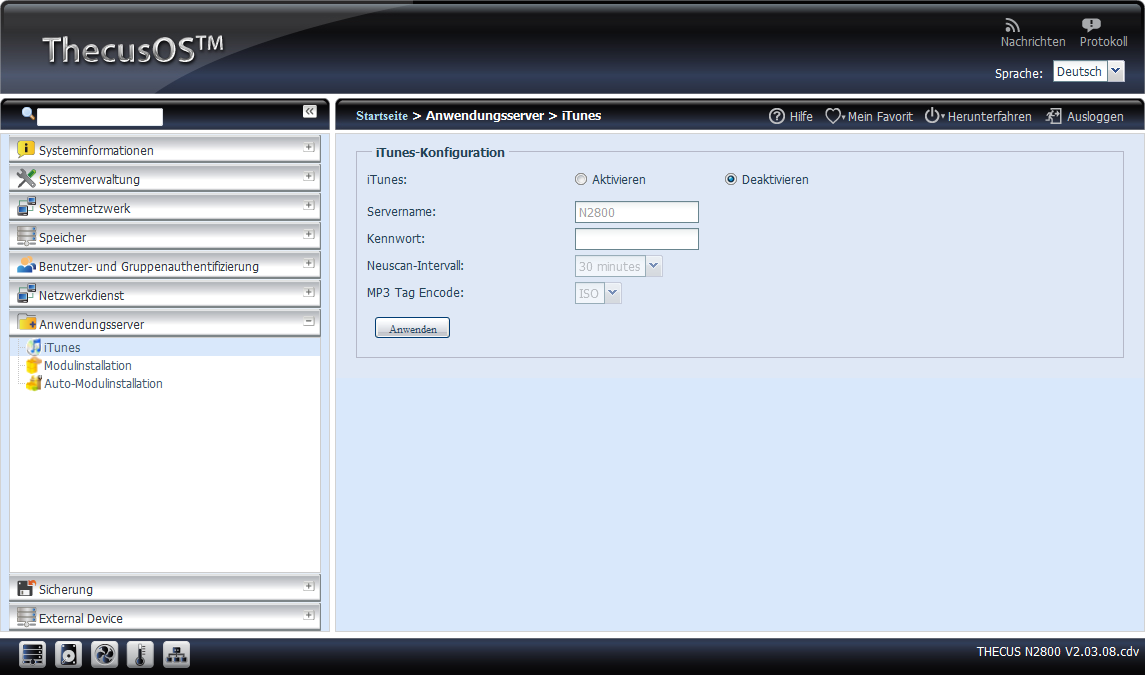Open the Sprache language dropdown
The height and width of the screenshot is (675, 1145).
click(x=1116, y=71)
